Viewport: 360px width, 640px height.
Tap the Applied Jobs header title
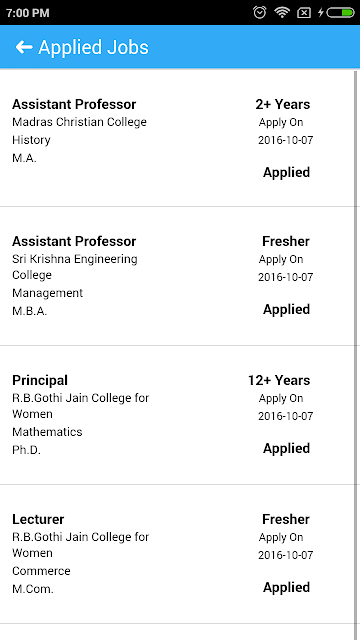(x=93, y=47)
